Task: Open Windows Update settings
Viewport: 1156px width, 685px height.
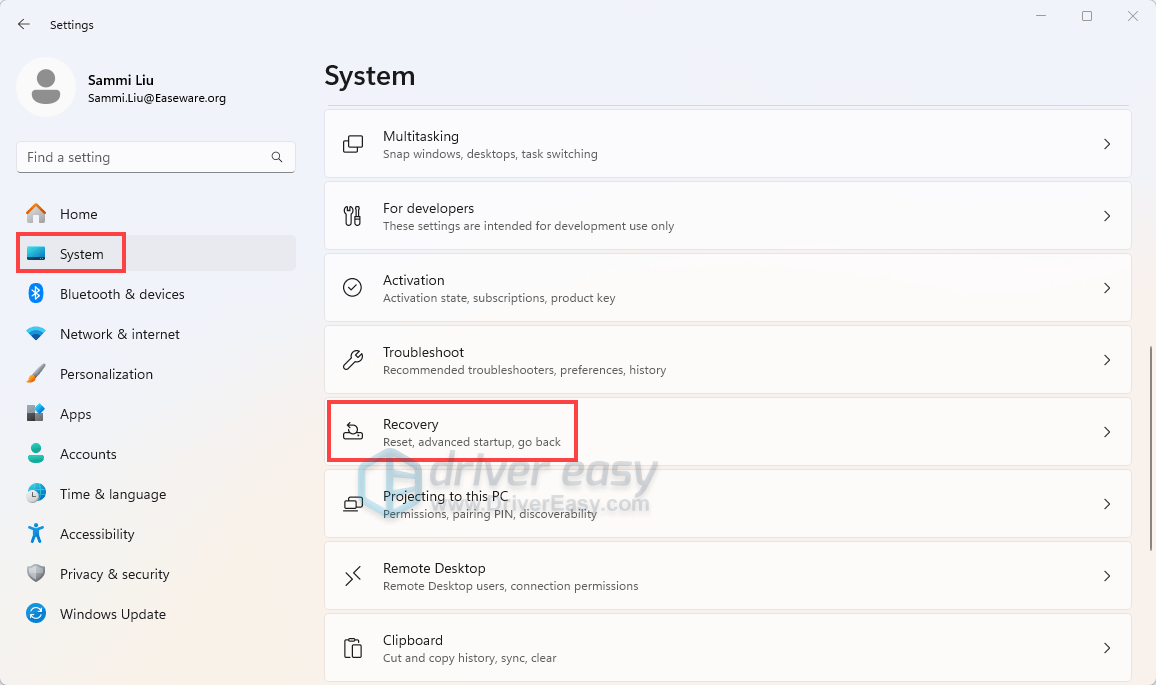Action: 112,614
